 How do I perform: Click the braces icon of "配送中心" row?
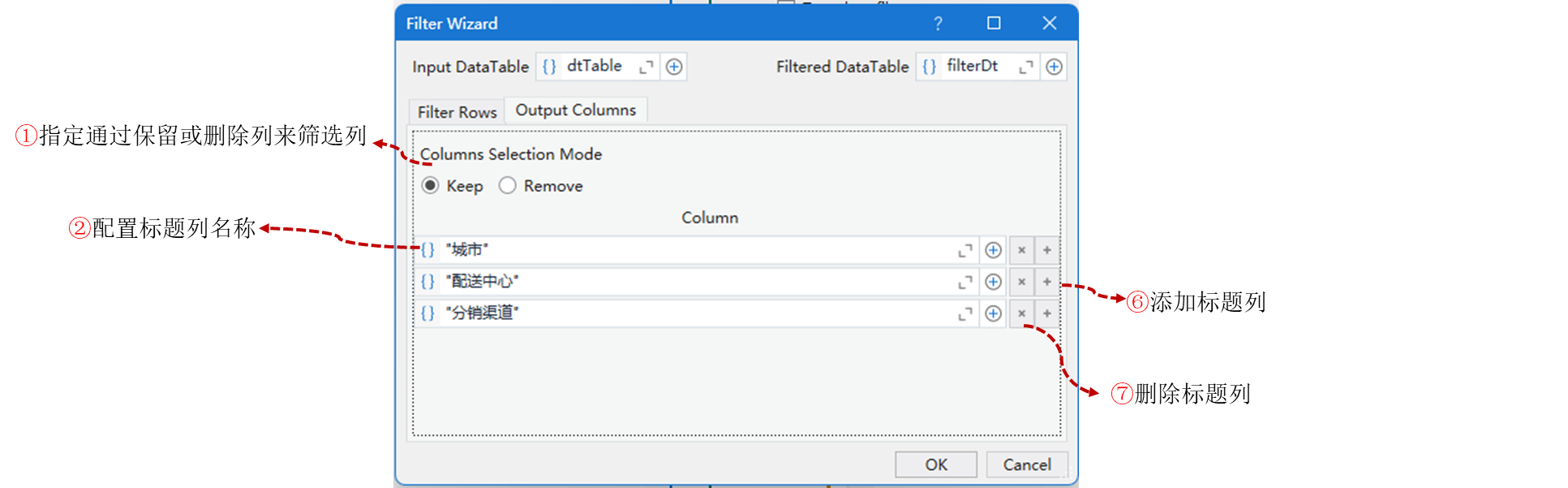427,282
